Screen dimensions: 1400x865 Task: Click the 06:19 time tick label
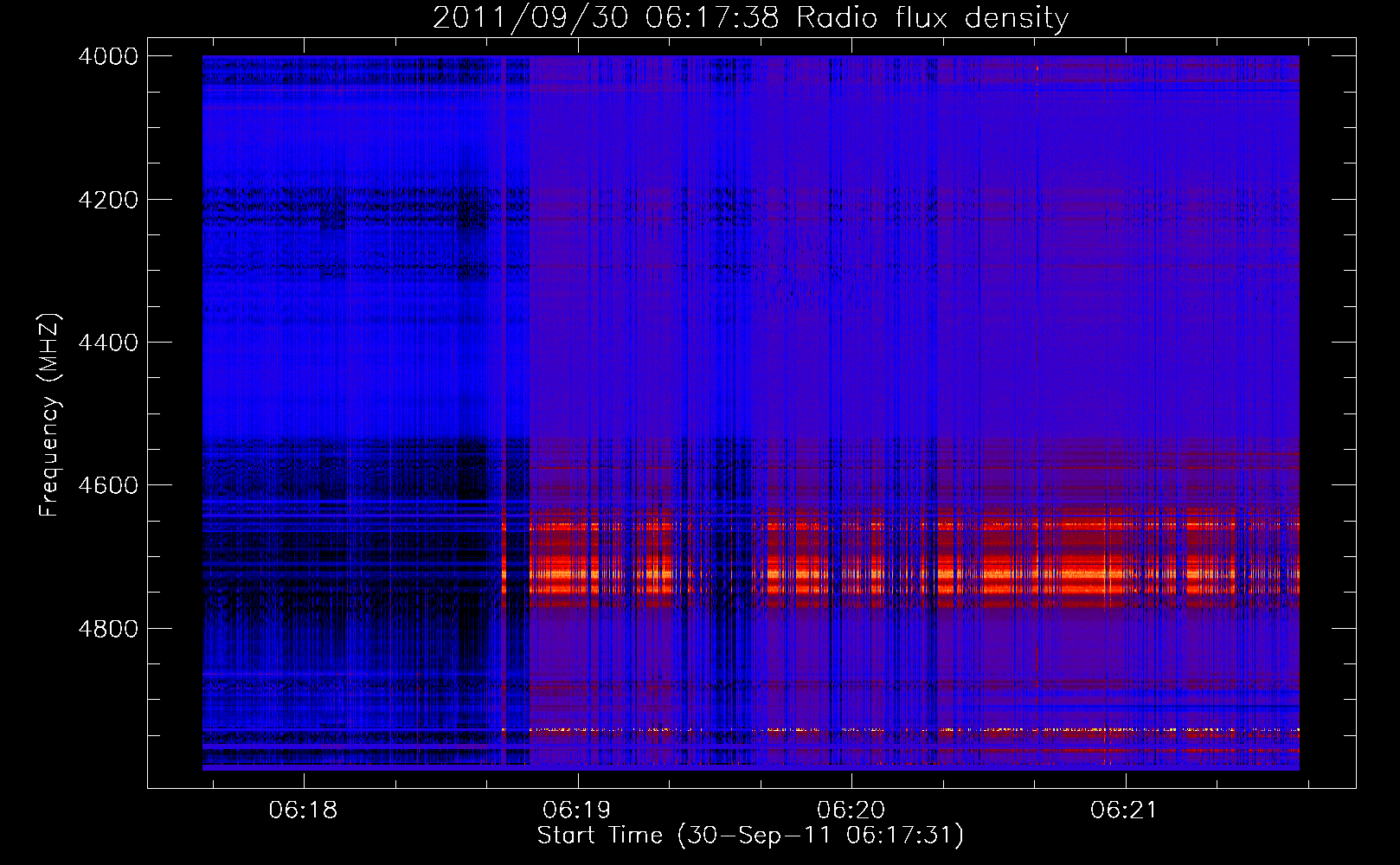(576, 811)
